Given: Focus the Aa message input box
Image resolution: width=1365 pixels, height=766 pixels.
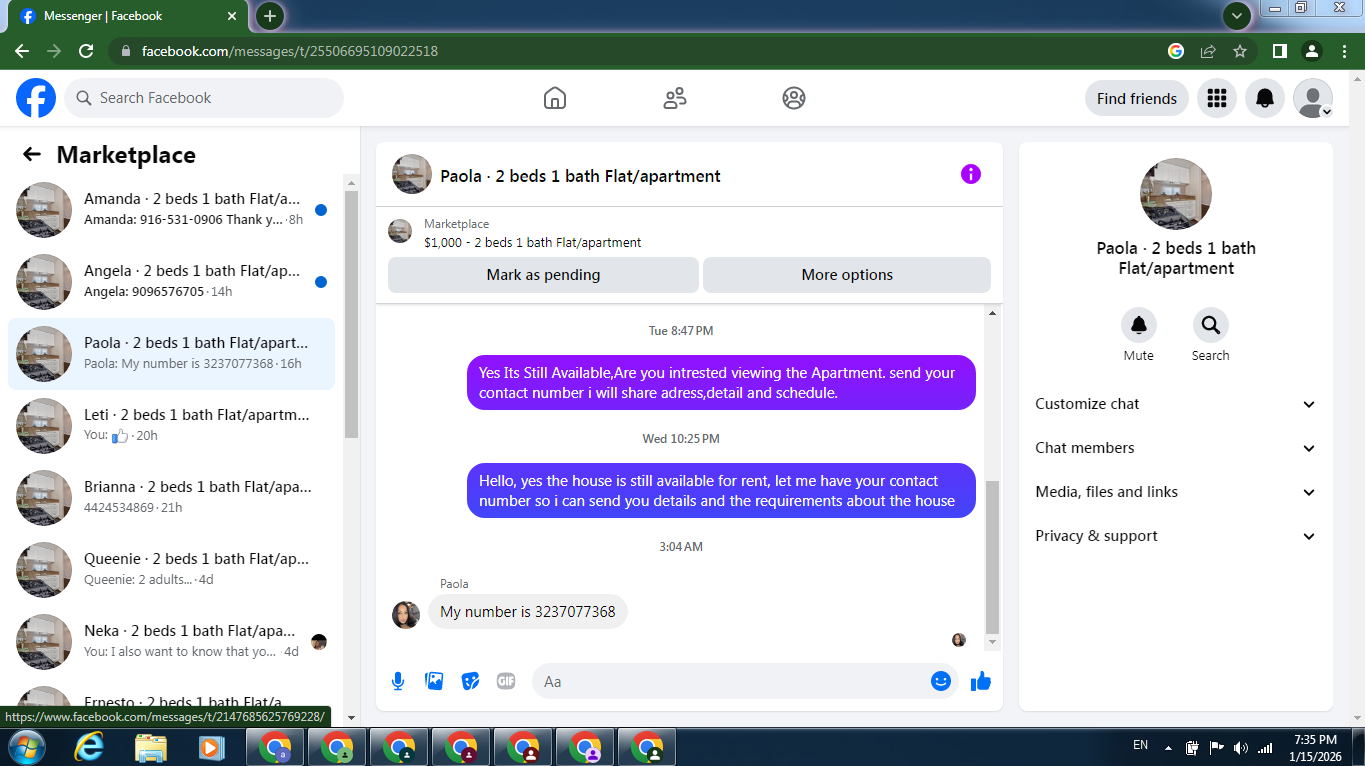Looking at the screenshot, I should pyautogui.click(x=732, y=681).
